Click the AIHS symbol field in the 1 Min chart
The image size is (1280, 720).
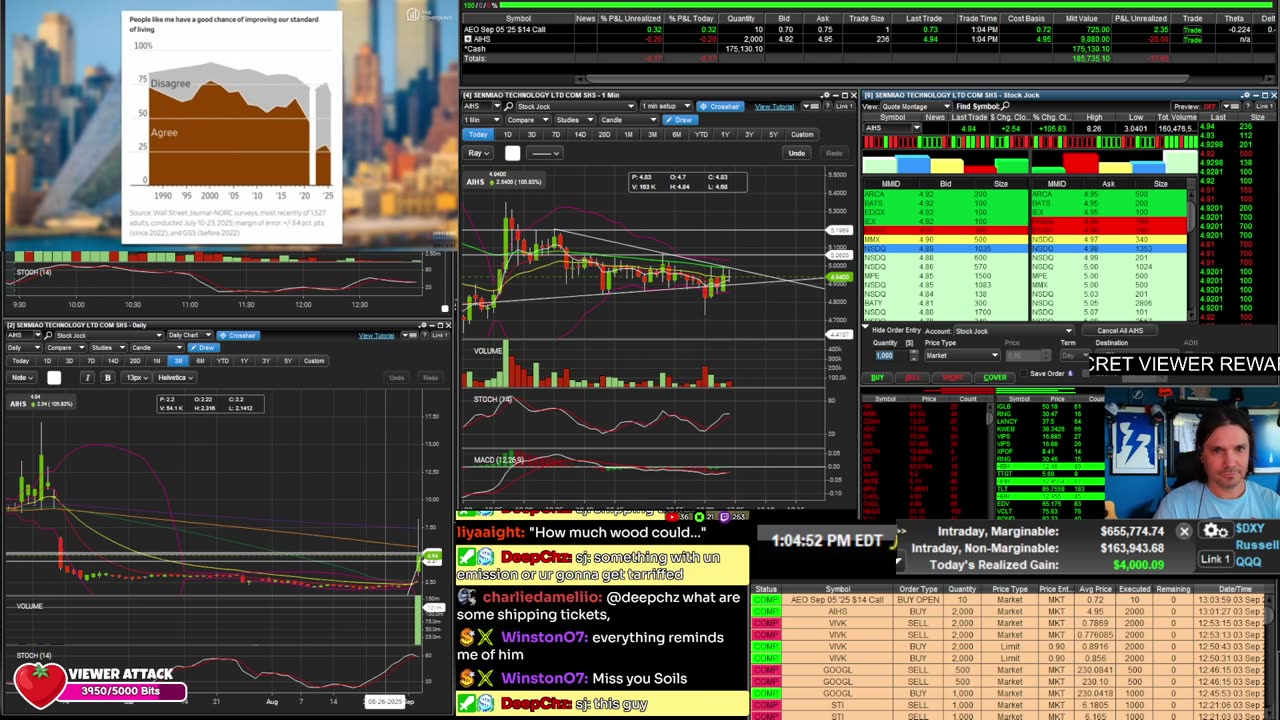pos(475,106)
